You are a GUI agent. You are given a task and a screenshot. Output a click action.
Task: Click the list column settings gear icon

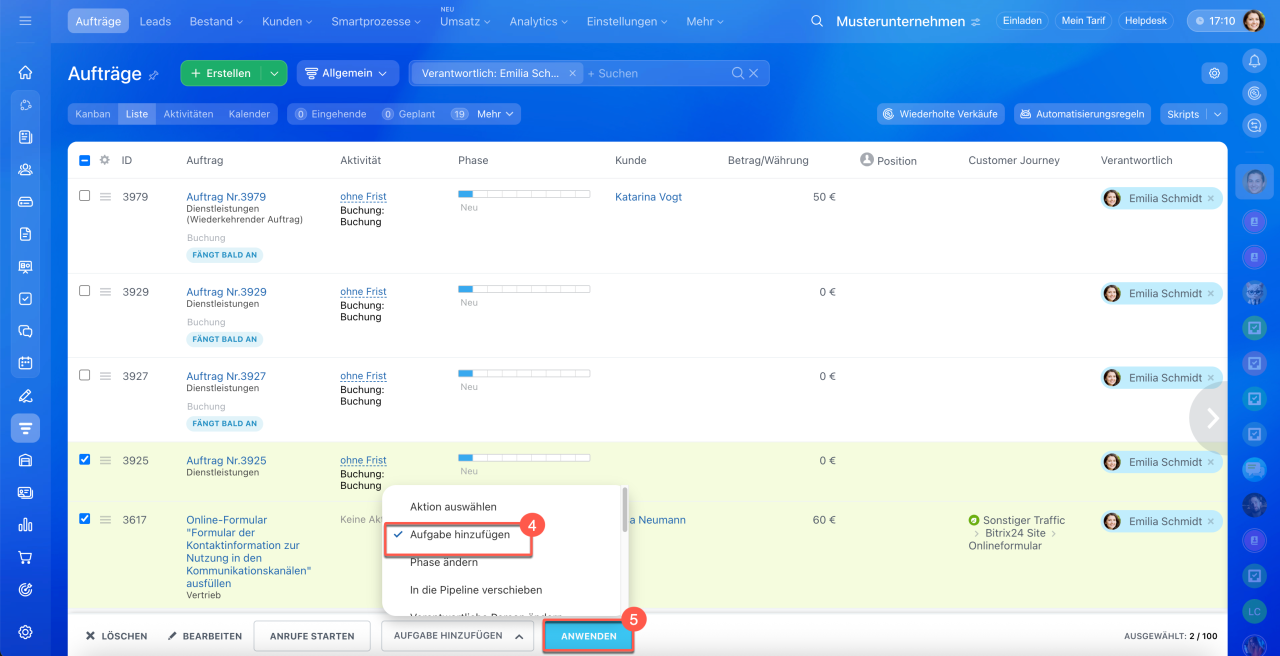pos(104,160)
